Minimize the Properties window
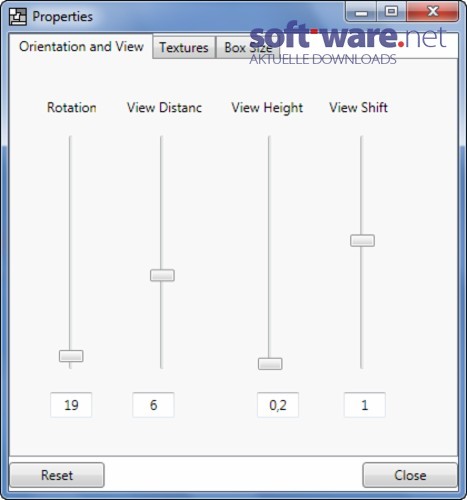 coord(361,12)
